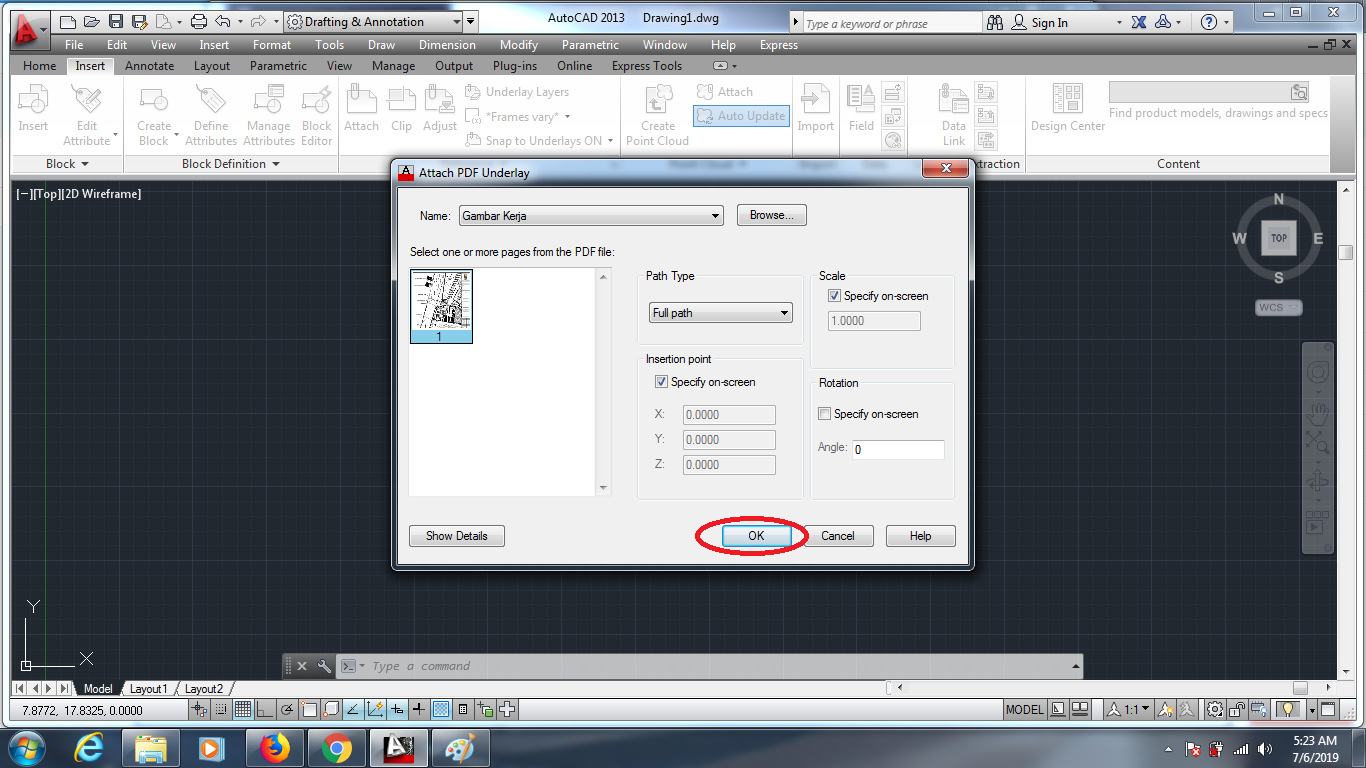Toggle MODEL space button in status bar
This screenshot has width=1366, height=768.
tap(1025, 710)
